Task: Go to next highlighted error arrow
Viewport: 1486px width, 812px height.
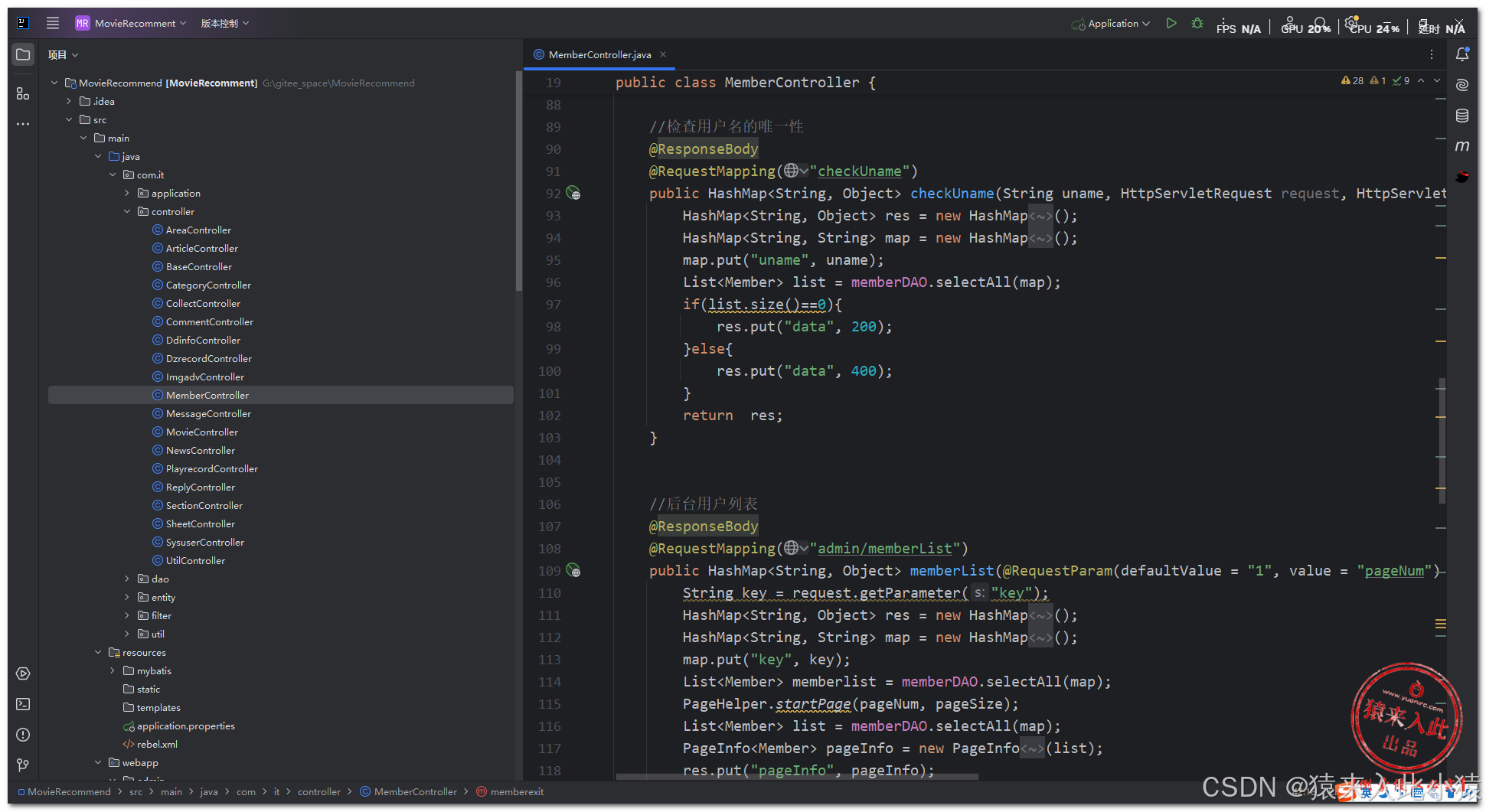Action: 1437,80
